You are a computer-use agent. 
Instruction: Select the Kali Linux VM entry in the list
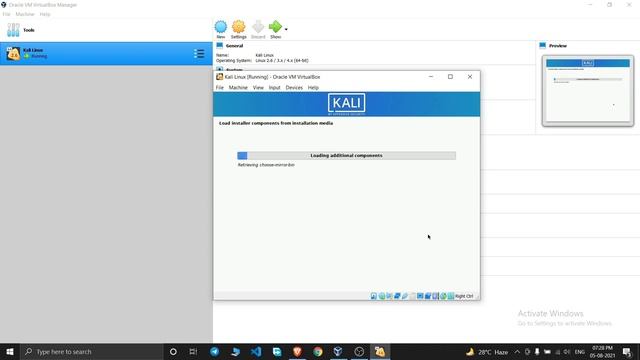106,53
